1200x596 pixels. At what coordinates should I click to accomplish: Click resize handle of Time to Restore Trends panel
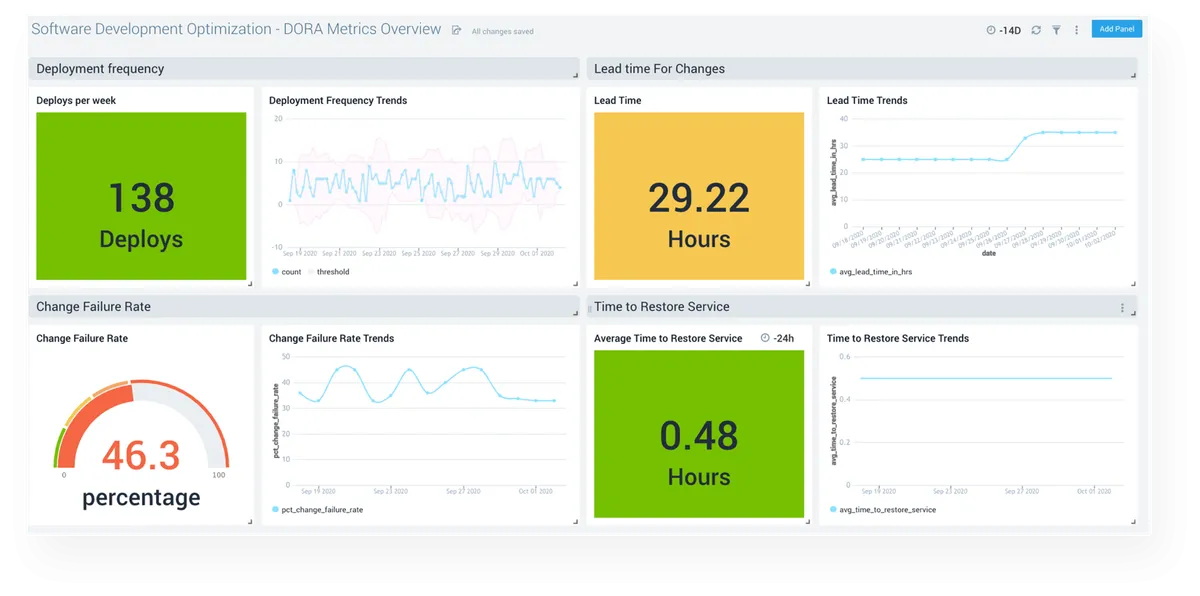[1133, 522]
